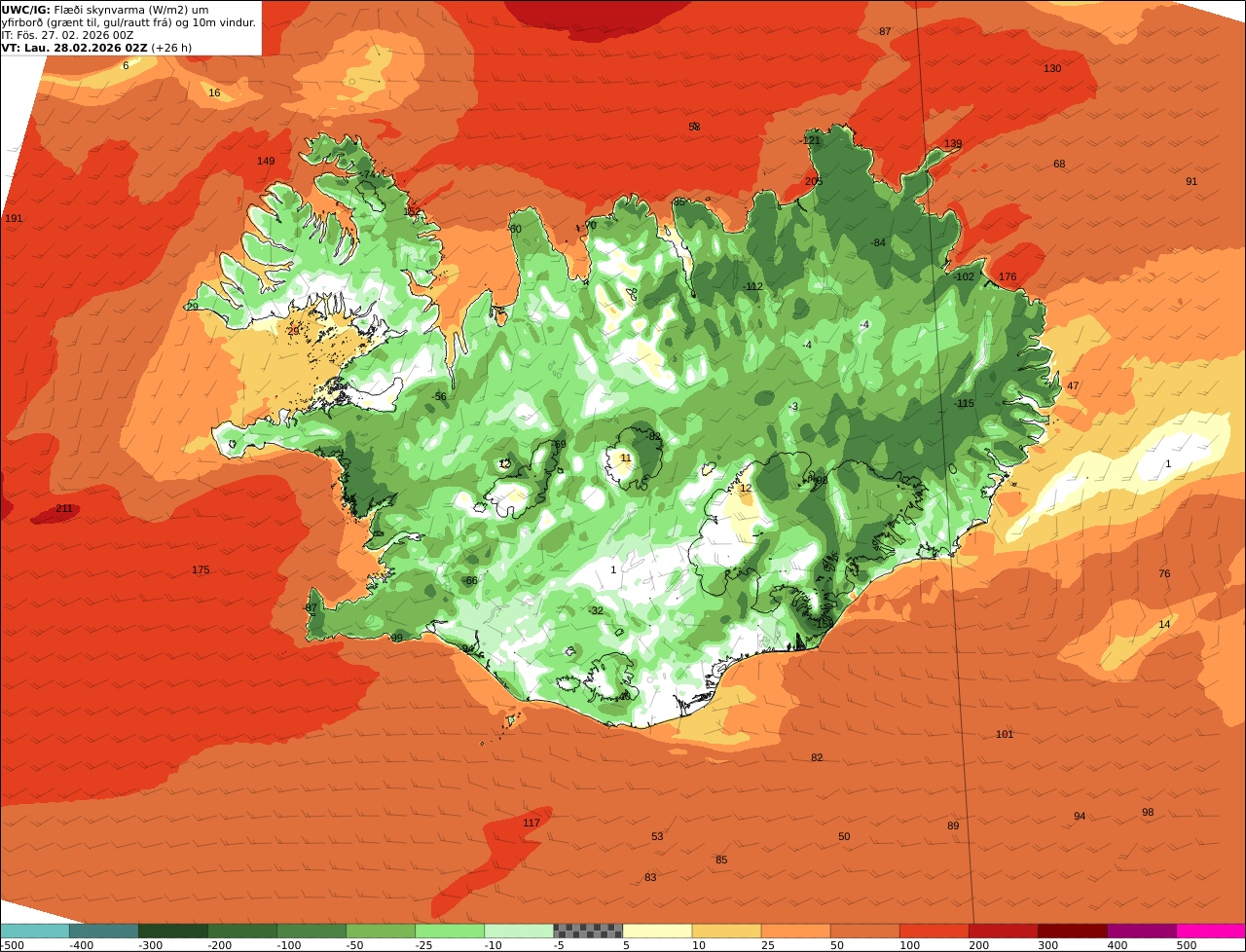The height and width of the screenshot is (952, 1246).
Task: Click the map value '47' east of Iceland
Action: point(1073,385)
